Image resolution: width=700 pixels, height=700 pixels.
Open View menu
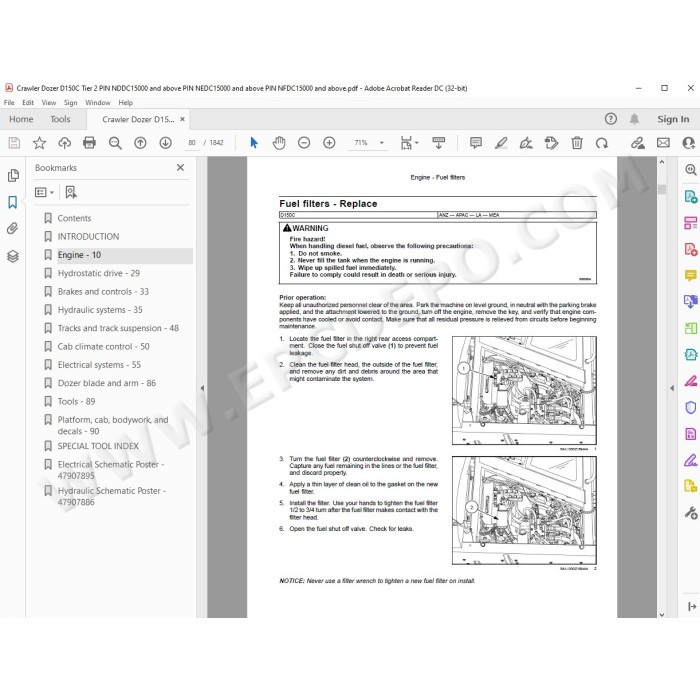point(49,102)
